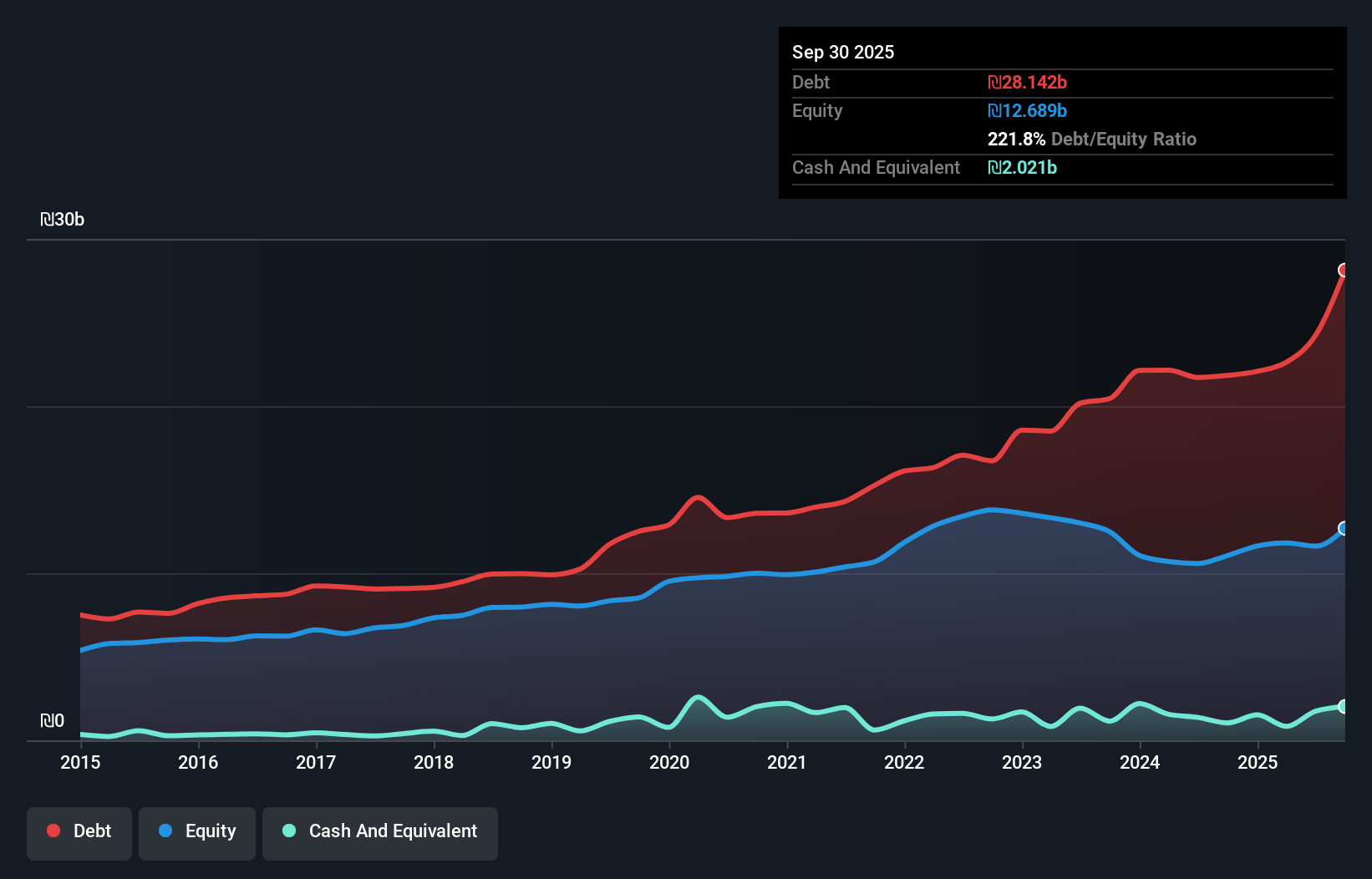Expand the Sep 30 2025 tooltip header
This screenshot has width=1372, height=879.
843,52
